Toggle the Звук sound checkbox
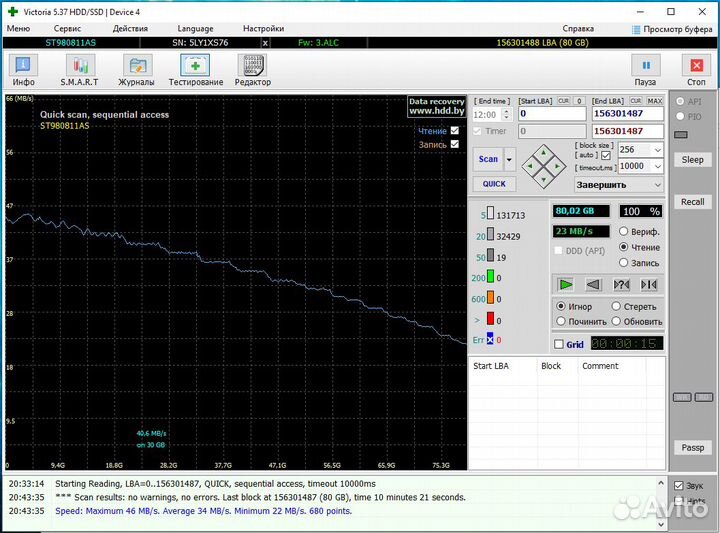 click(x=679, y=486)
